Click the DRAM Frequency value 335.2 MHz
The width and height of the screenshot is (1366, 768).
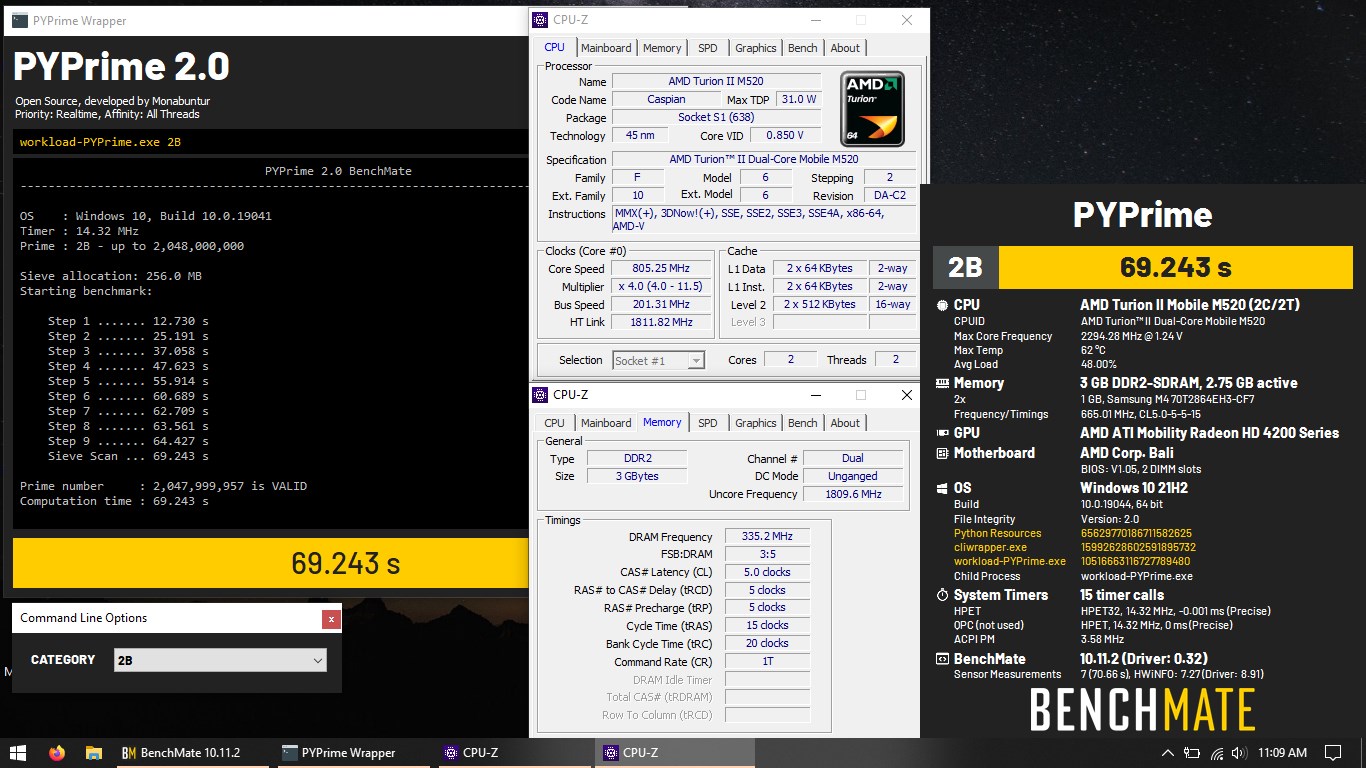point(767,537)
